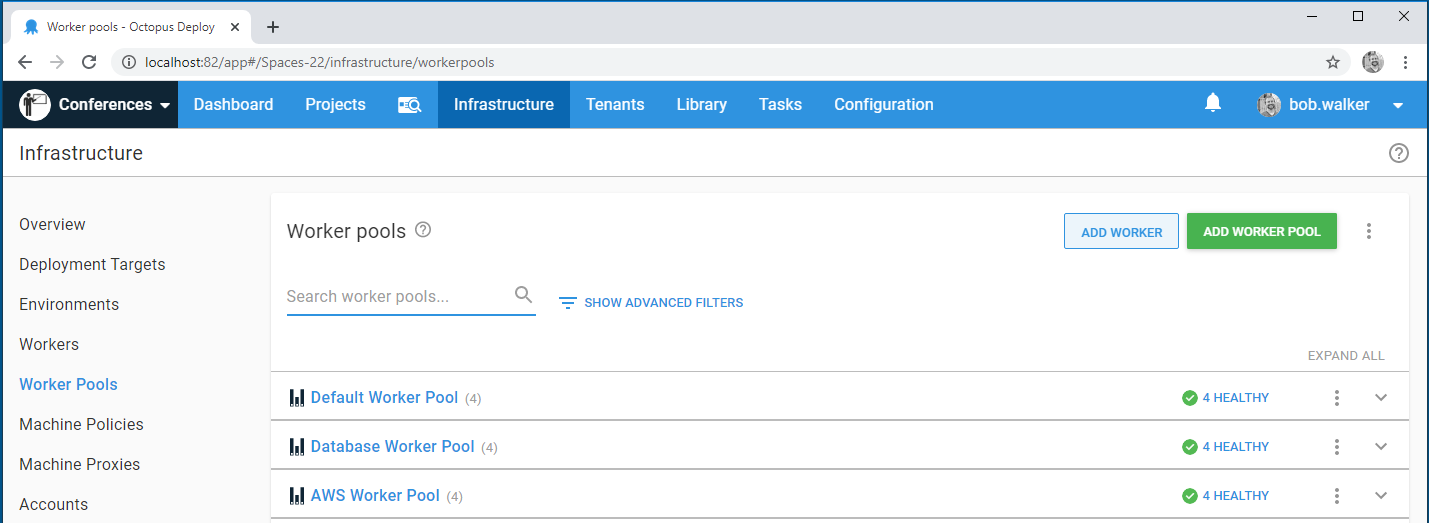The height and width of the screenshot is (523, 1429).
Task: Expand the Default Worker Pool row
Action: click(x=1381, y=398)
